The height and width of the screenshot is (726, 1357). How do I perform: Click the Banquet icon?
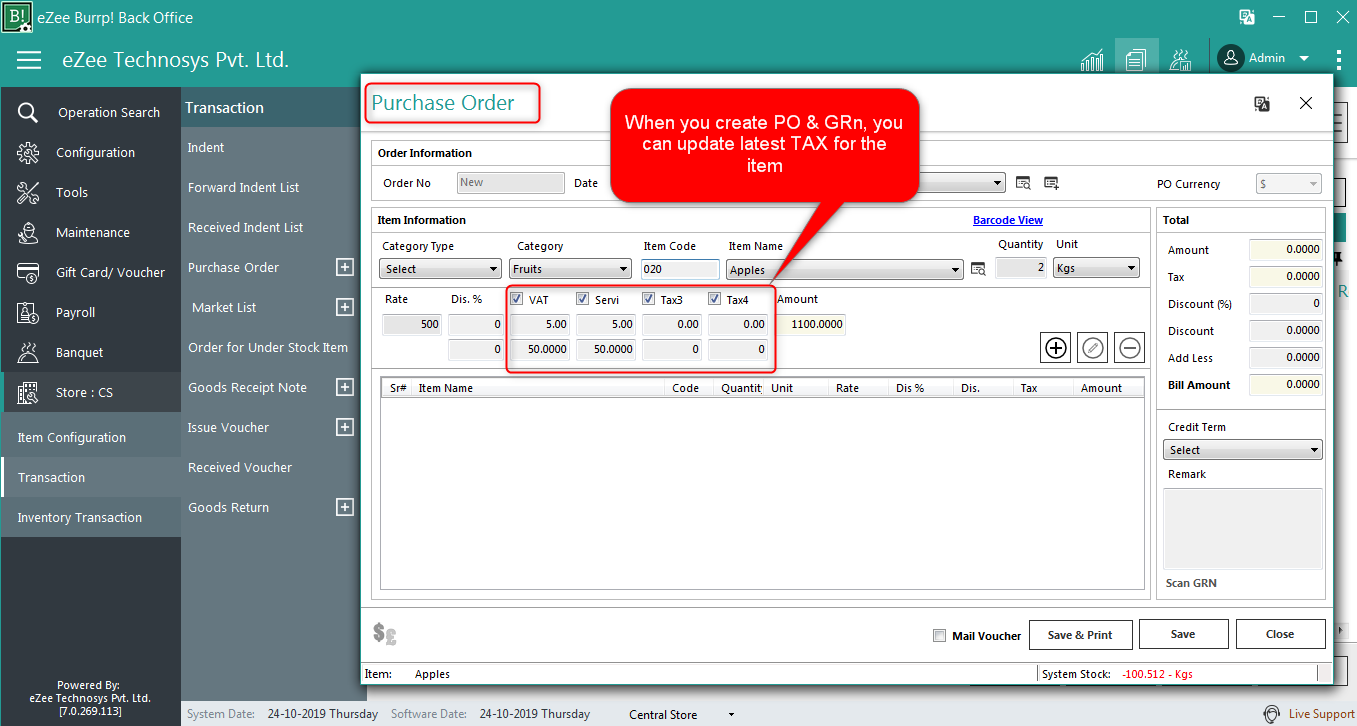(x=28, y=352)
